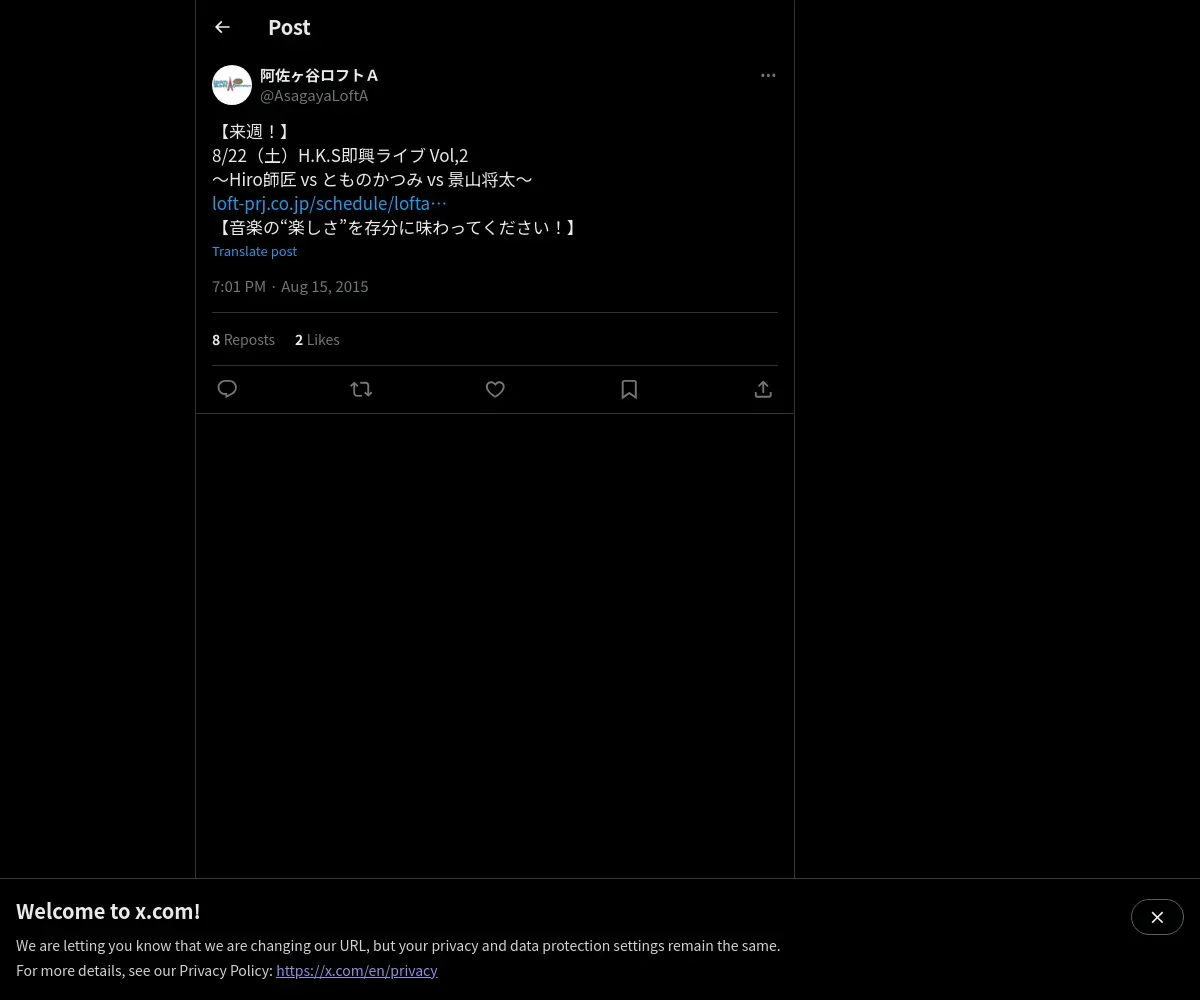Go back using the left arrow
Image resolution: width=1200 pixels, height=1000 pixels.
[222, 27]
